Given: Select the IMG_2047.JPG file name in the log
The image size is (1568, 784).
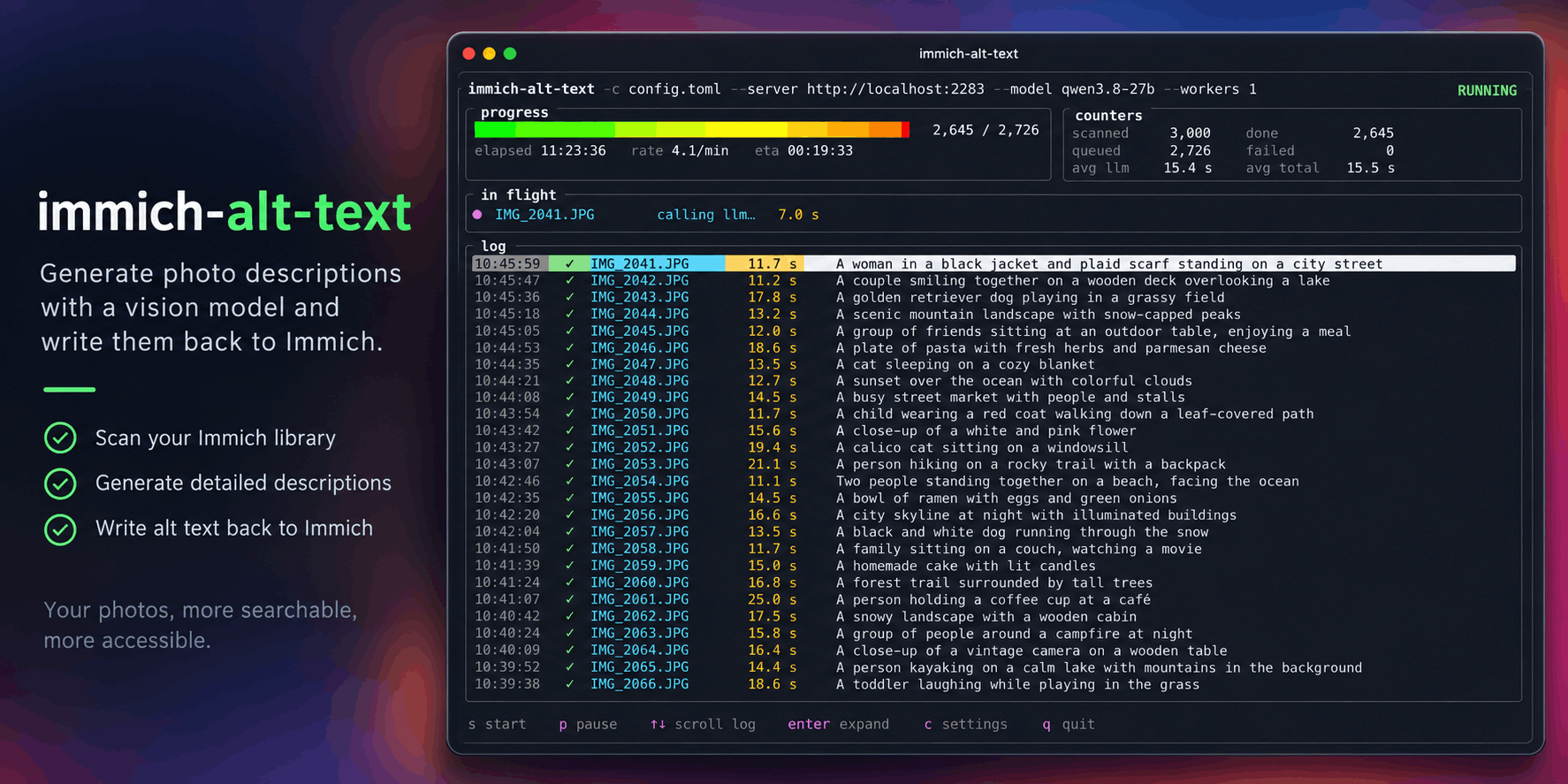Looking at the screenshot, I should 639,364.
